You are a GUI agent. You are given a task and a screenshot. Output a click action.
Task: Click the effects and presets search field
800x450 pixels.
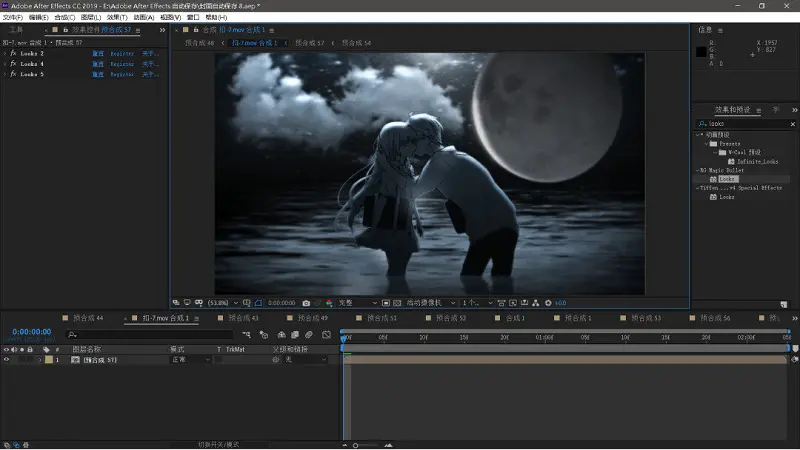(x=745, y=124)
